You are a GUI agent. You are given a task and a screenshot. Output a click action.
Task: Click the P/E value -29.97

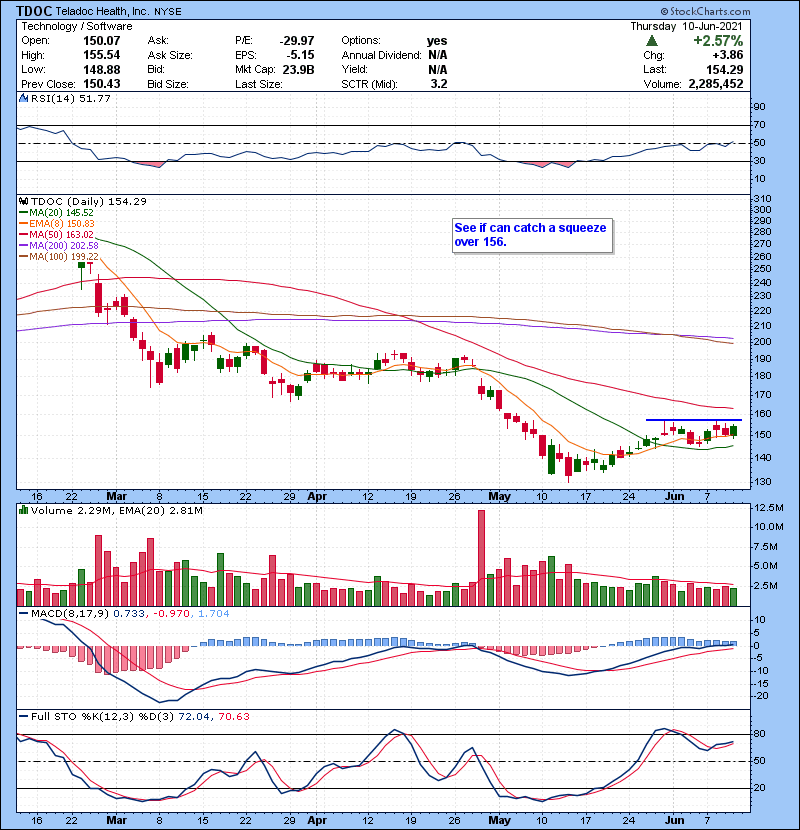click(297, 41)
